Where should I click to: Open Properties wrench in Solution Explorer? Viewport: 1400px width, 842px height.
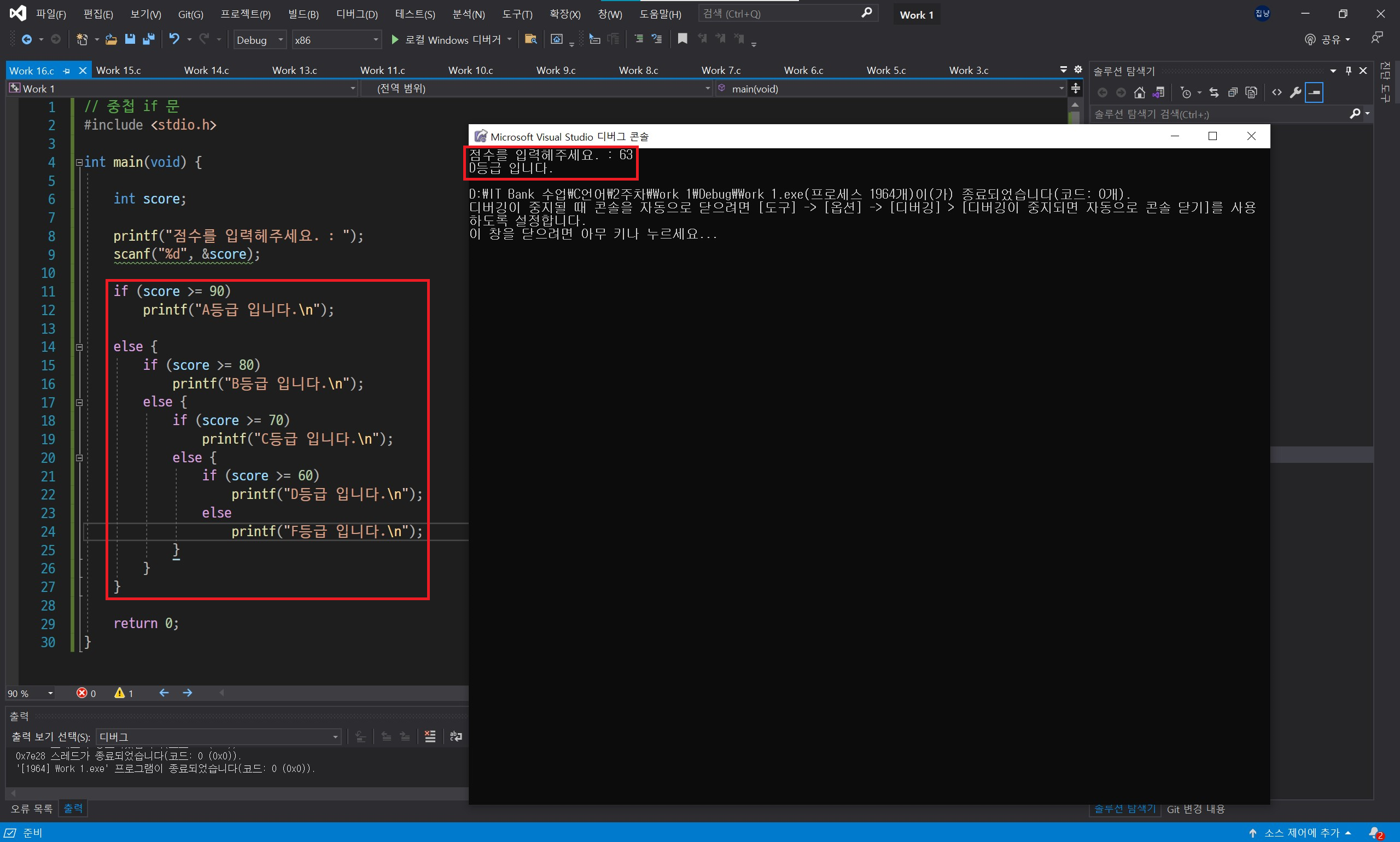(x=1295, y=92)
